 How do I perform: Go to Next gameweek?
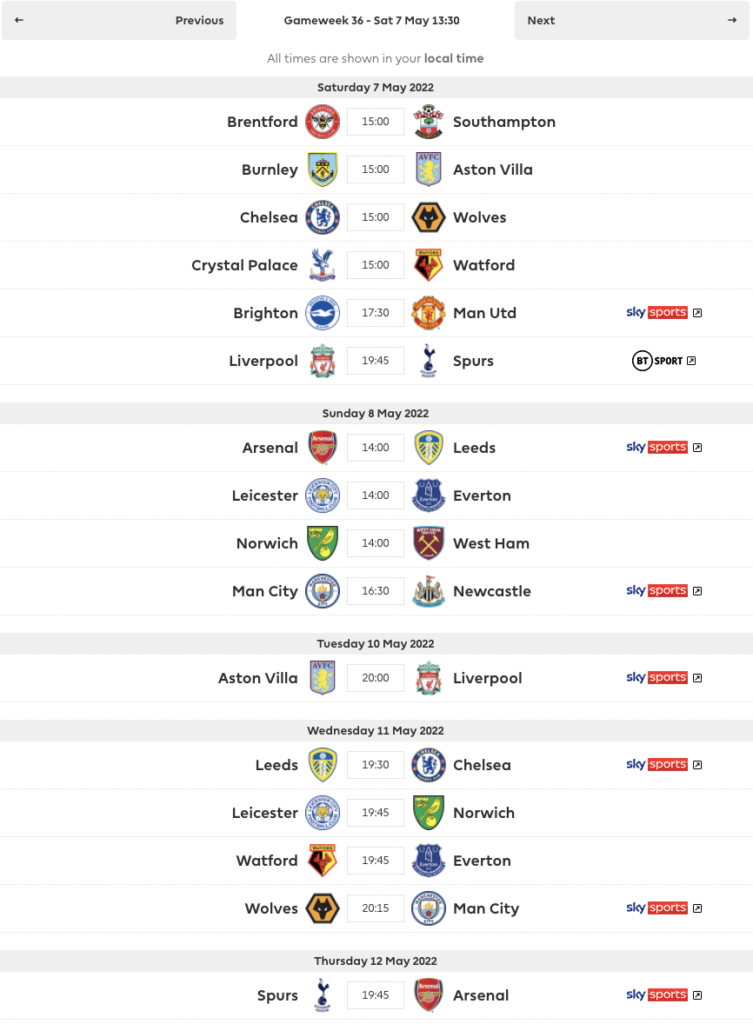coord(632,20)
